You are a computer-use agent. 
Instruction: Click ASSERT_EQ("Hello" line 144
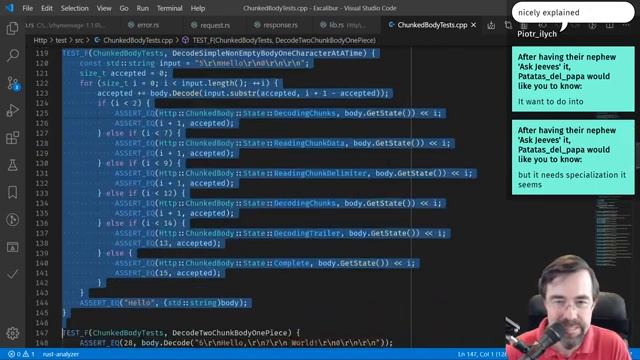tap(164, 303)
